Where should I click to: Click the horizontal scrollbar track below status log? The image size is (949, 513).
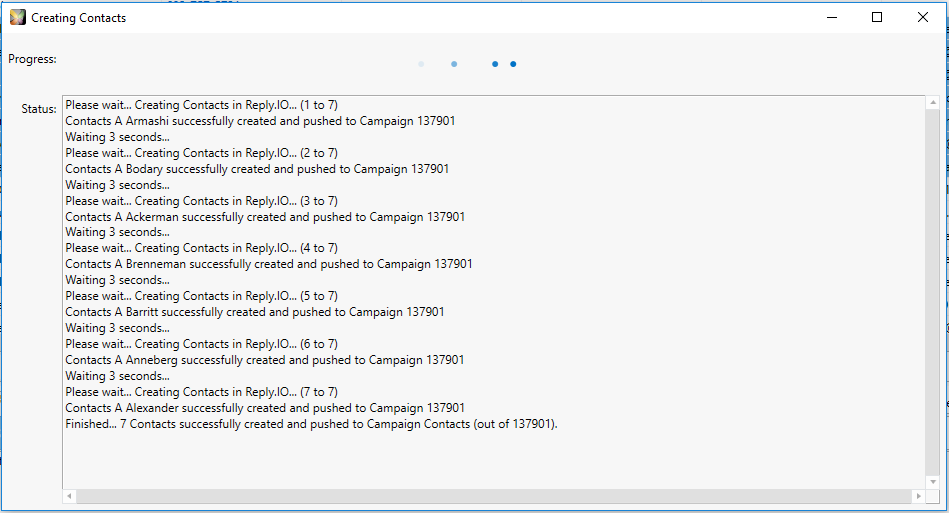click(x=494, y=496)
